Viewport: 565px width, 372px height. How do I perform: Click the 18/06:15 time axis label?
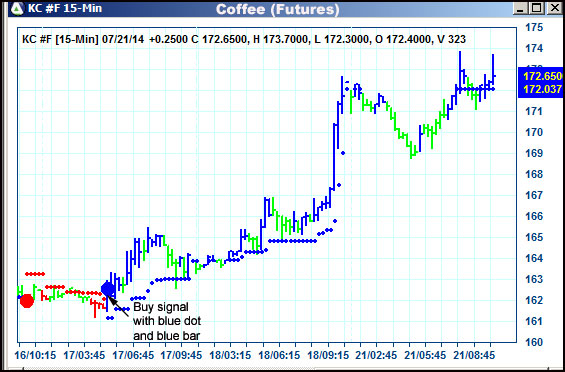(279, 355)
